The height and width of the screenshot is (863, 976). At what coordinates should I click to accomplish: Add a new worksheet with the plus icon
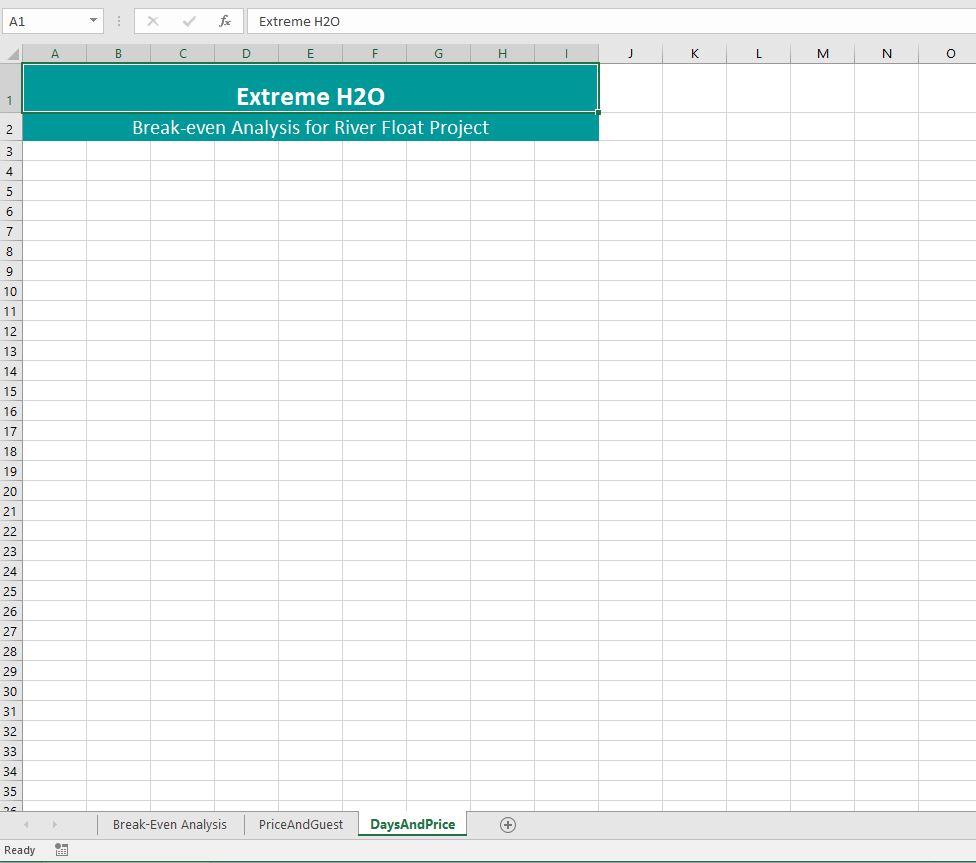(508, 824)
